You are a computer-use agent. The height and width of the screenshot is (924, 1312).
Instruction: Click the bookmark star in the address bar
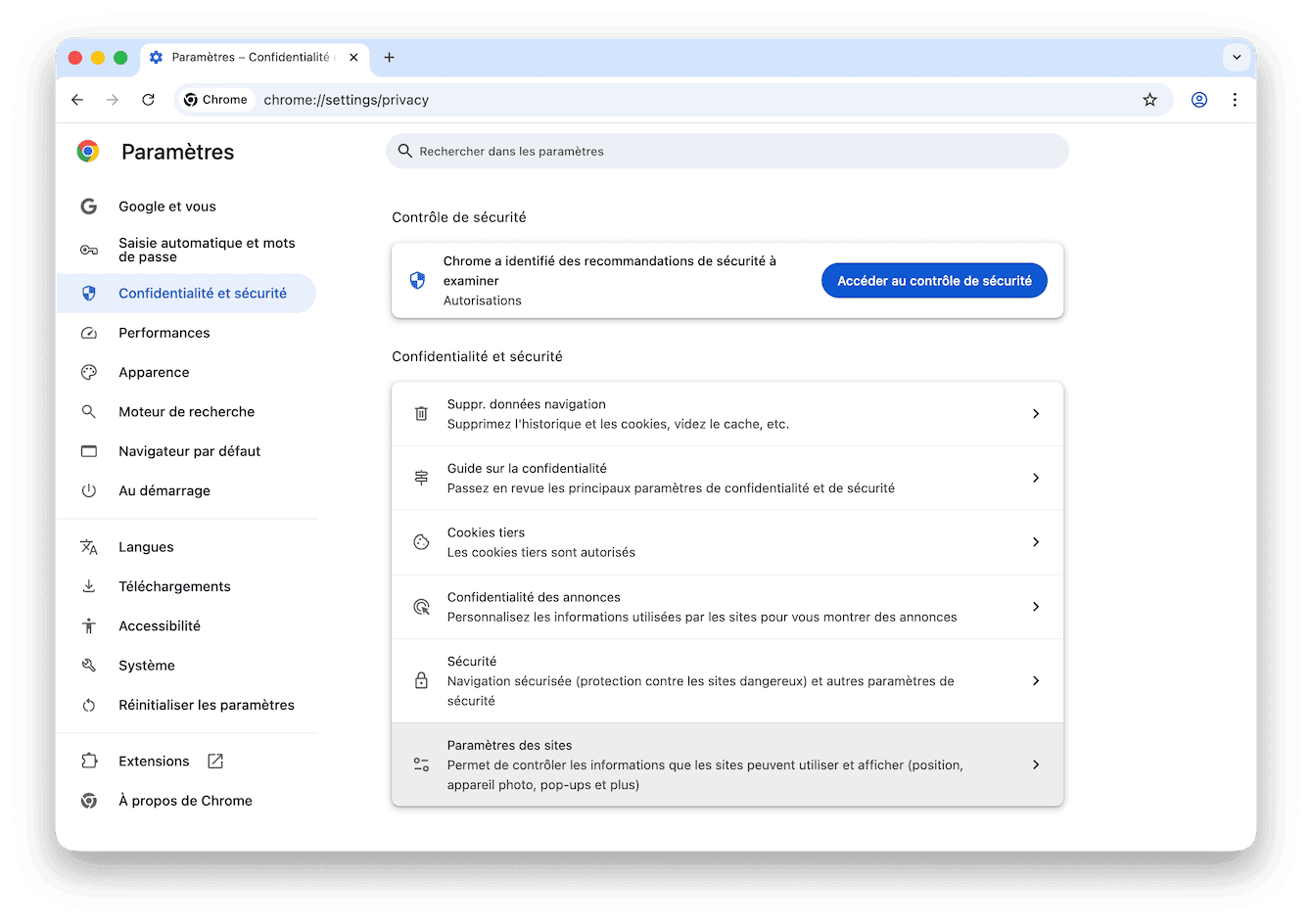pyautogui.click(x=1149, y=99)
